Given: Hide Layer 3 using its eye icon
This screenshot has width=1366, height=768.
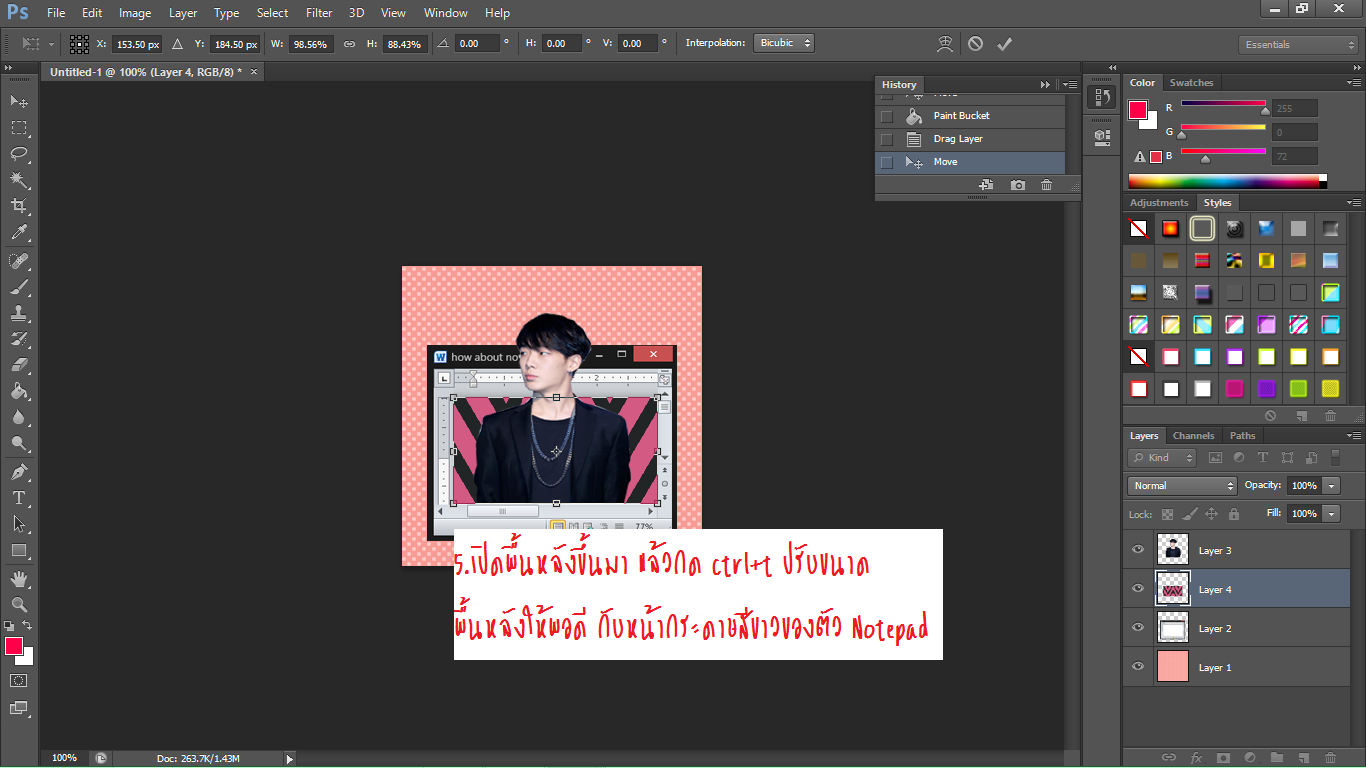Looking at the screenshot, I should tap(1138, 550).
